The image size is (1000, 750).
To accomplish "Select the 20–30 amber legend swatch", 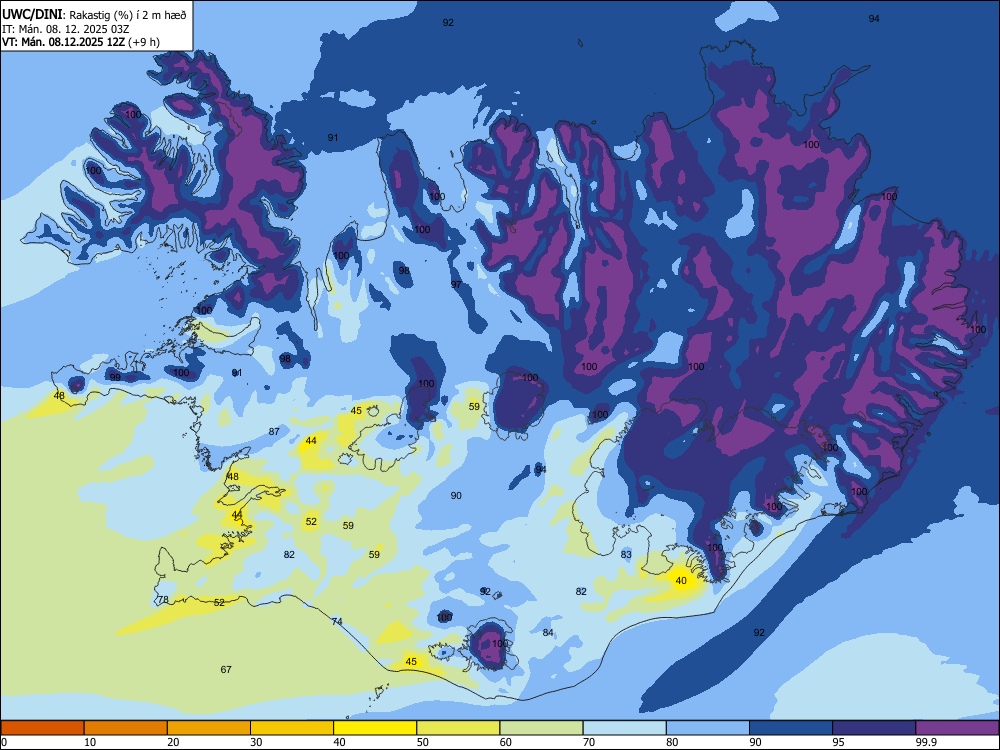I will pyautogui.click(x=209, y=728).
